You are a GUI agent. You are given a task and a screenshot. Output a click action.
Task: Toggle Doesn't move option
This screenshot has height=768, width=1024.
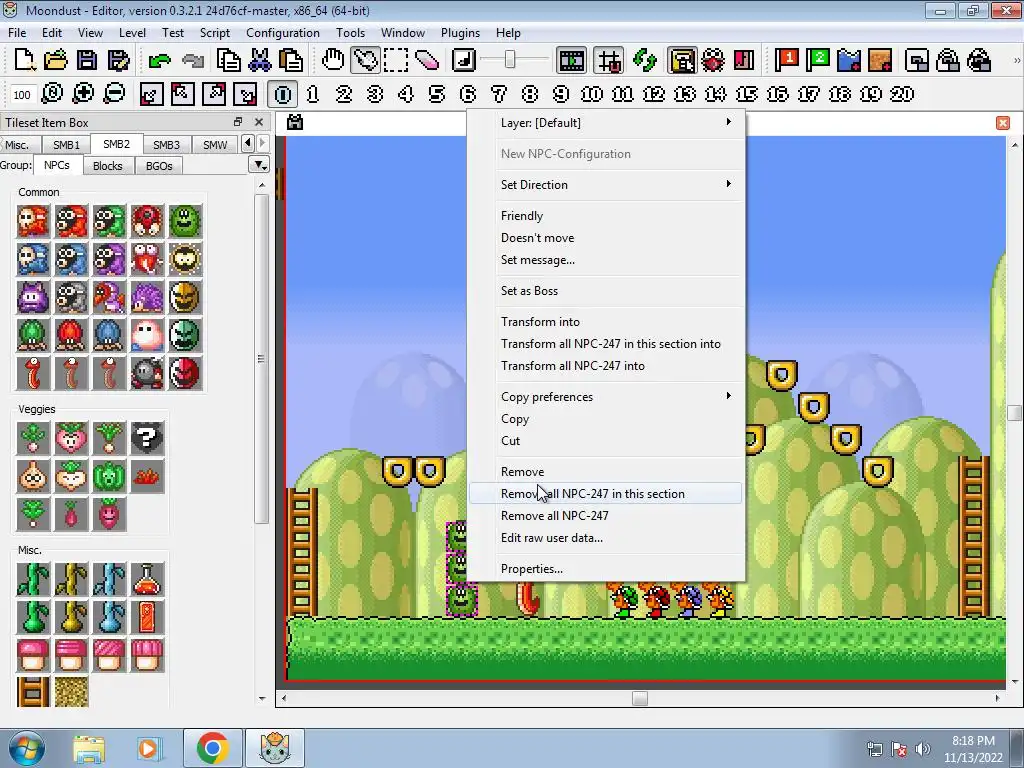click(607, 238)
